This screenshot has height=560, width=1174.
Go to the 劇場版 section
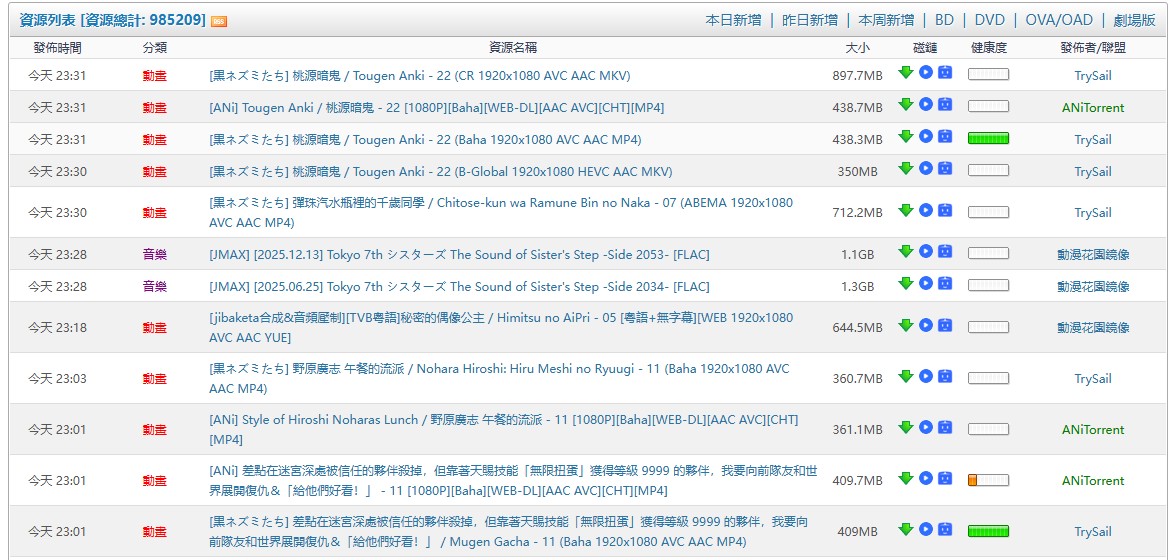point(1134,20)
